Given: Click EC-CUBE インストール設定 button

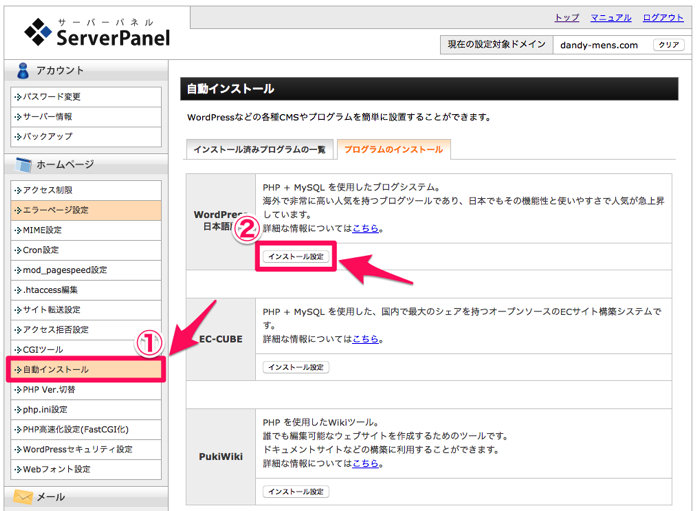Looking at the screenshot, I should click(296, 367).
